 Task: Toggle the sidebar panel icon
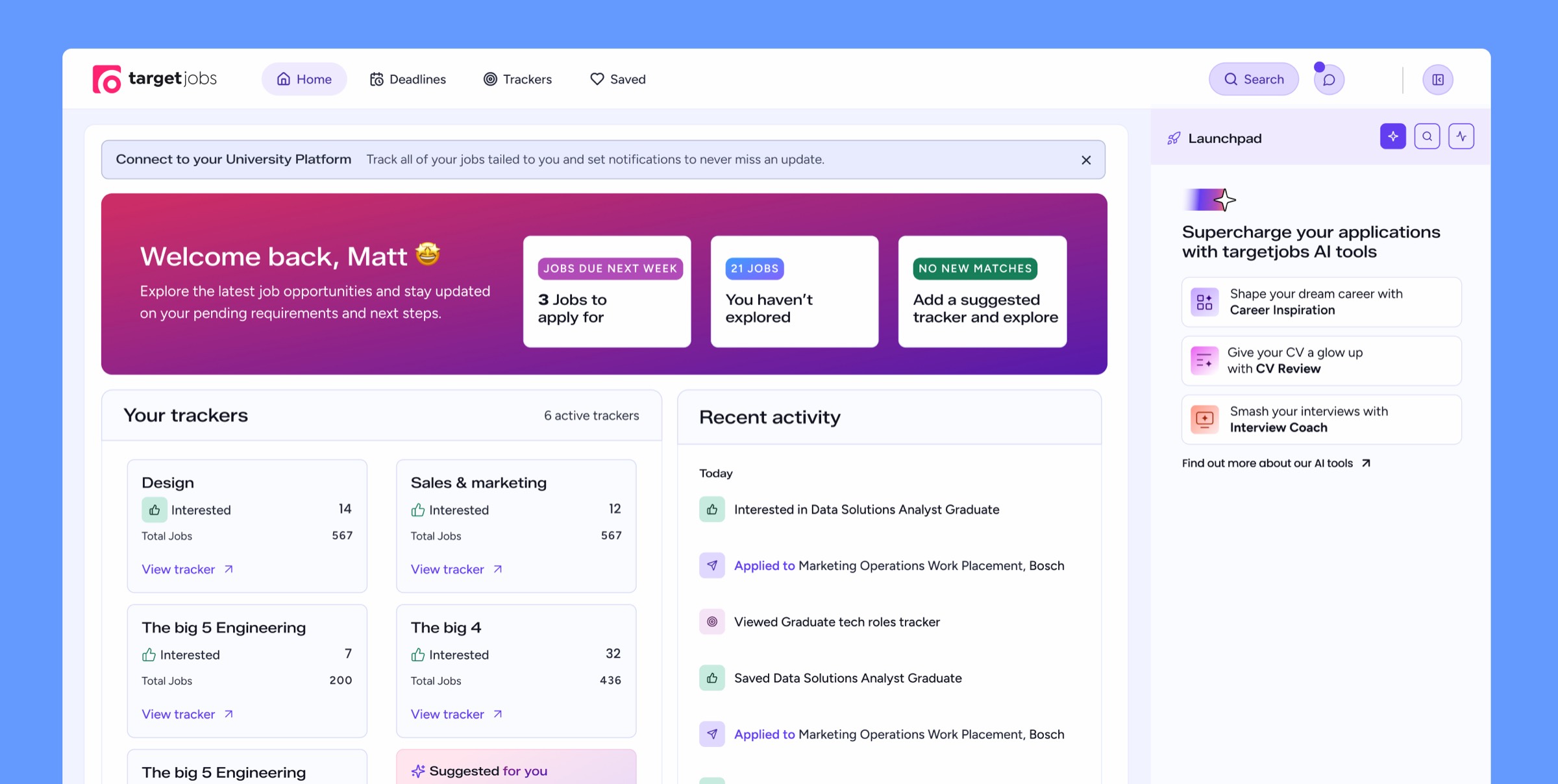click(1438, 80)
